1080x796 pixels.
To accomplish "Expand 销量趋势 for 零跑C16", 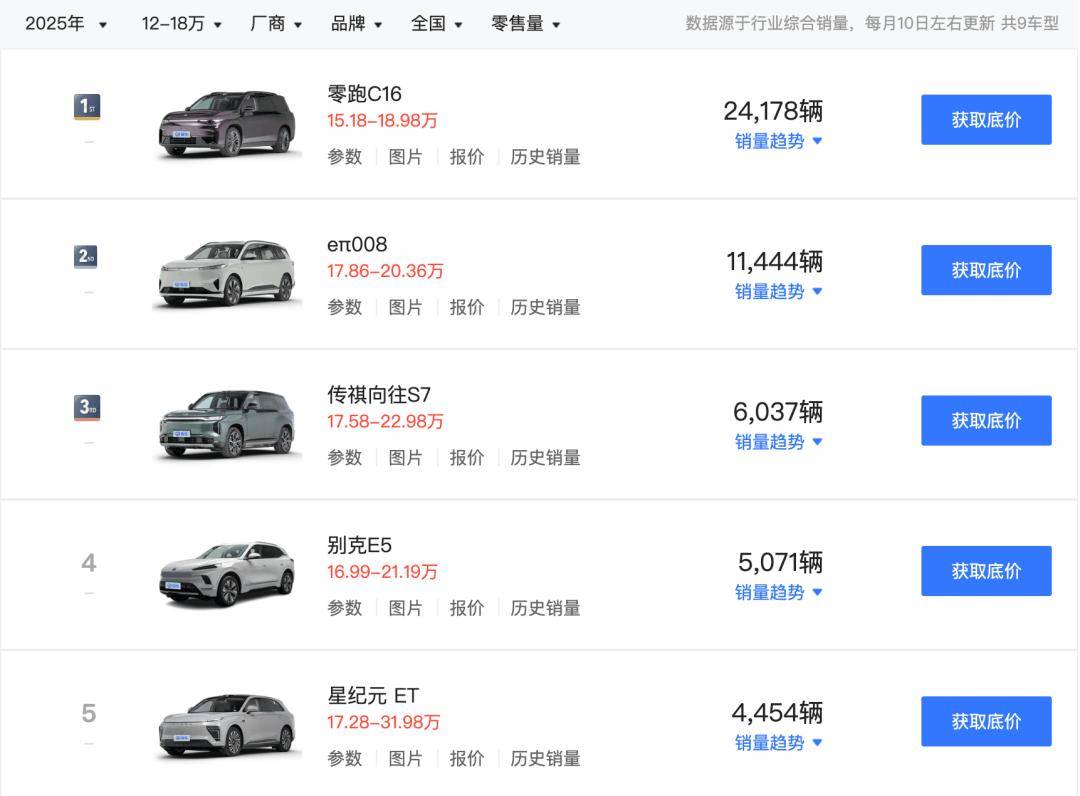I will (778, 142).
